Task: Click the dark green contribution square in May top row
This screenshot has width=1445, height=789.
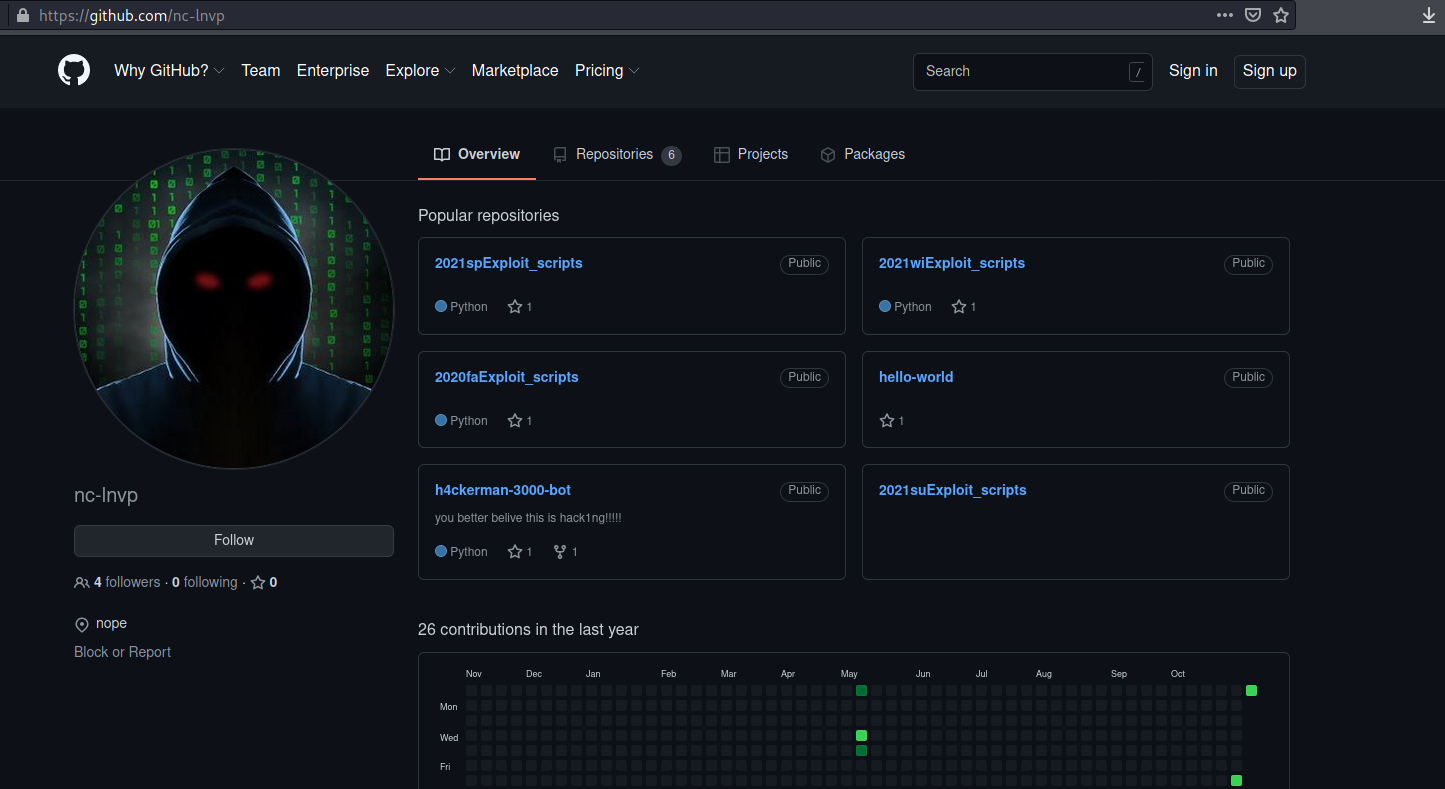Action: tap(862, 691)
